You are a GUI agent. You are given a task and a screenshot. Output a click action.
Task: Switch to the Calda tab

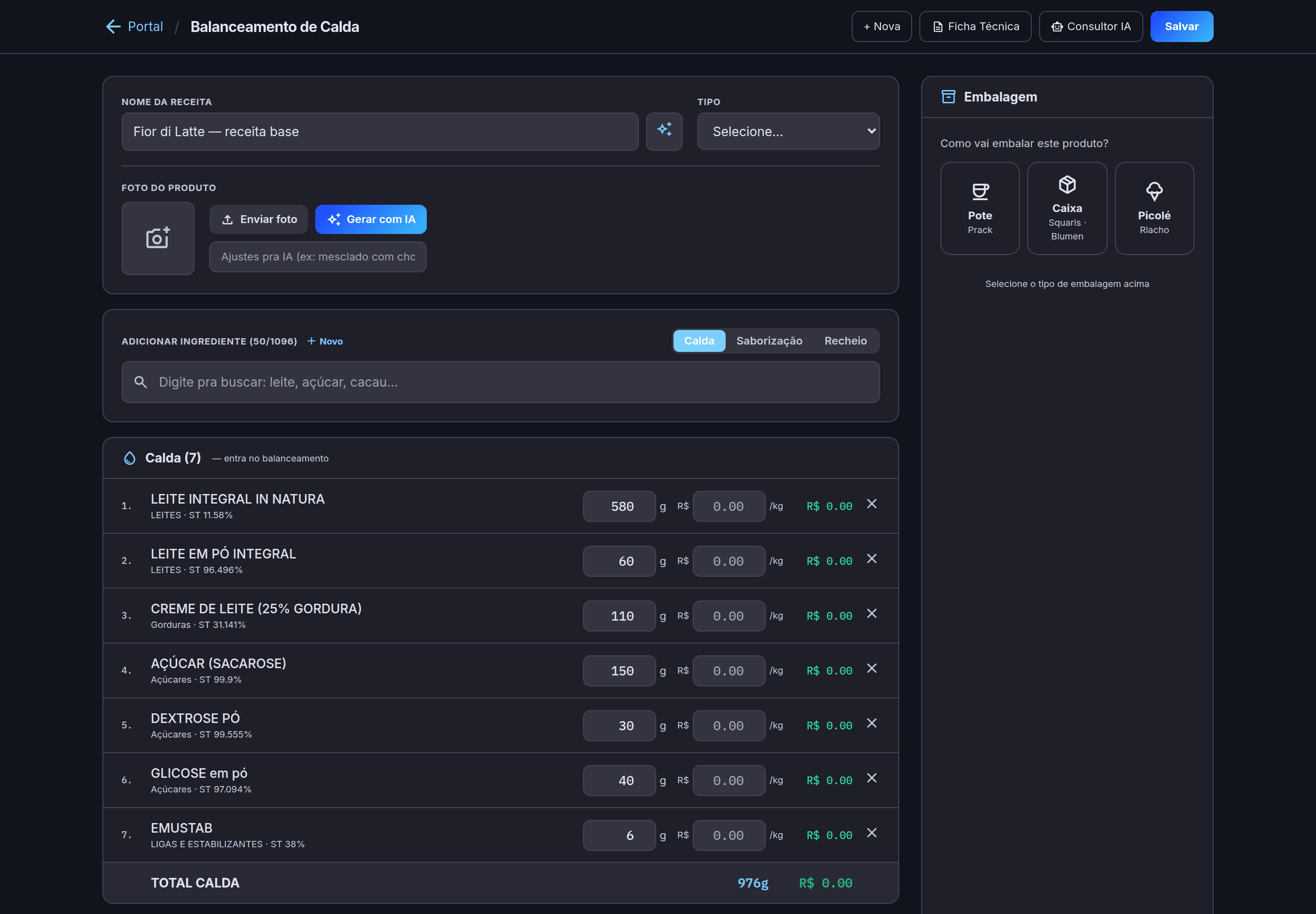[x=699, y=341]
